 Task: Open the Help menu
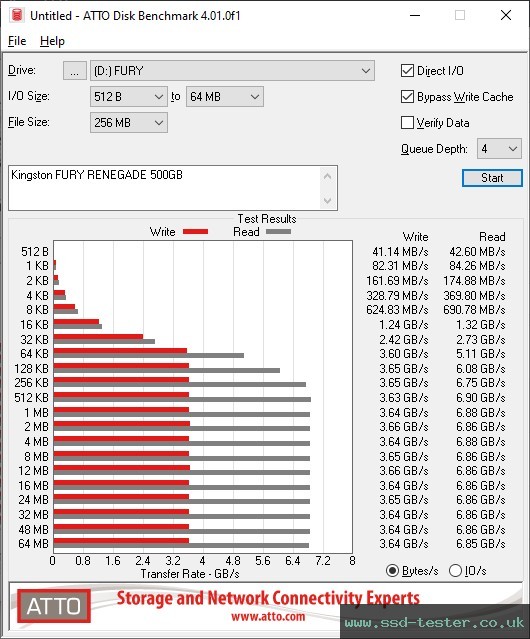click(52, 41)
